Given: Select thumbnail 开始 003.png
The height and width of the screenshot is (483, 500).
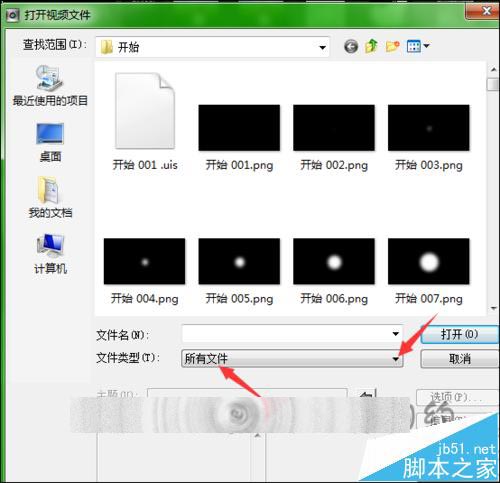Looking at the screenshot, I should tap(429, 128).
